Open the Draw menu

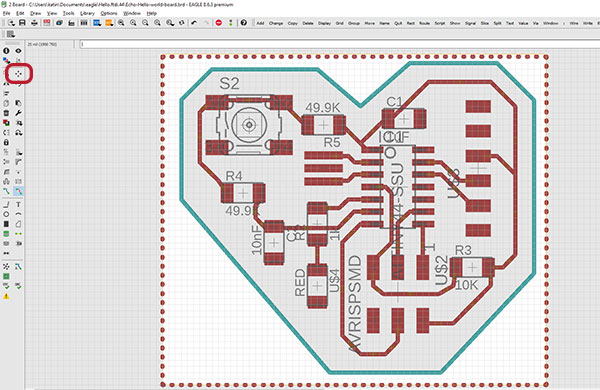(36, 13)
